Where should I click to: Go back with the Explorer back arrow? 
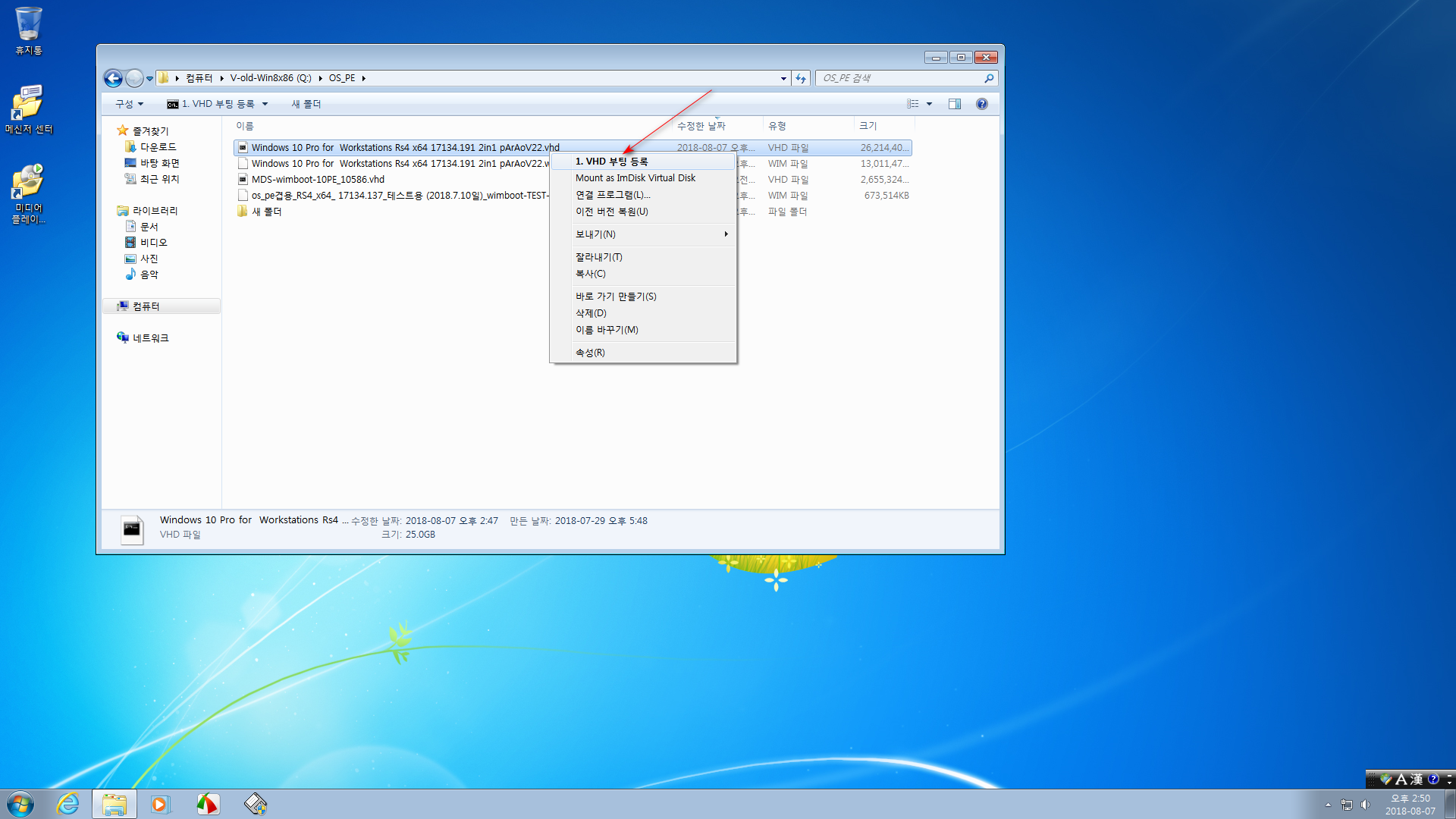(x=113, y=78)
